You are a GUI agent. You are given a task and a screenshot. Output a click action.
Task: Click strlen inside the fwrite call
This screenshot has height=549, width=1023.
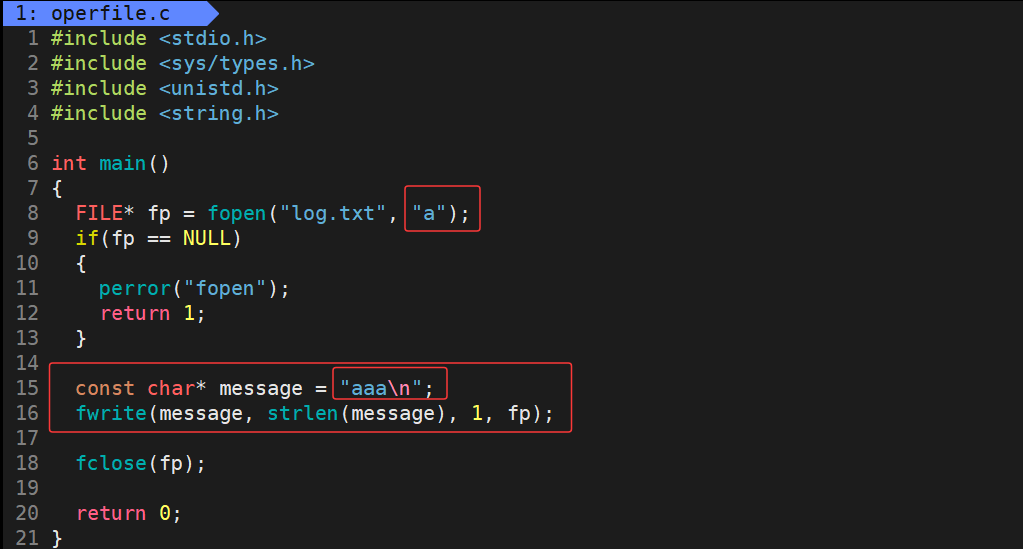point(302,413)
